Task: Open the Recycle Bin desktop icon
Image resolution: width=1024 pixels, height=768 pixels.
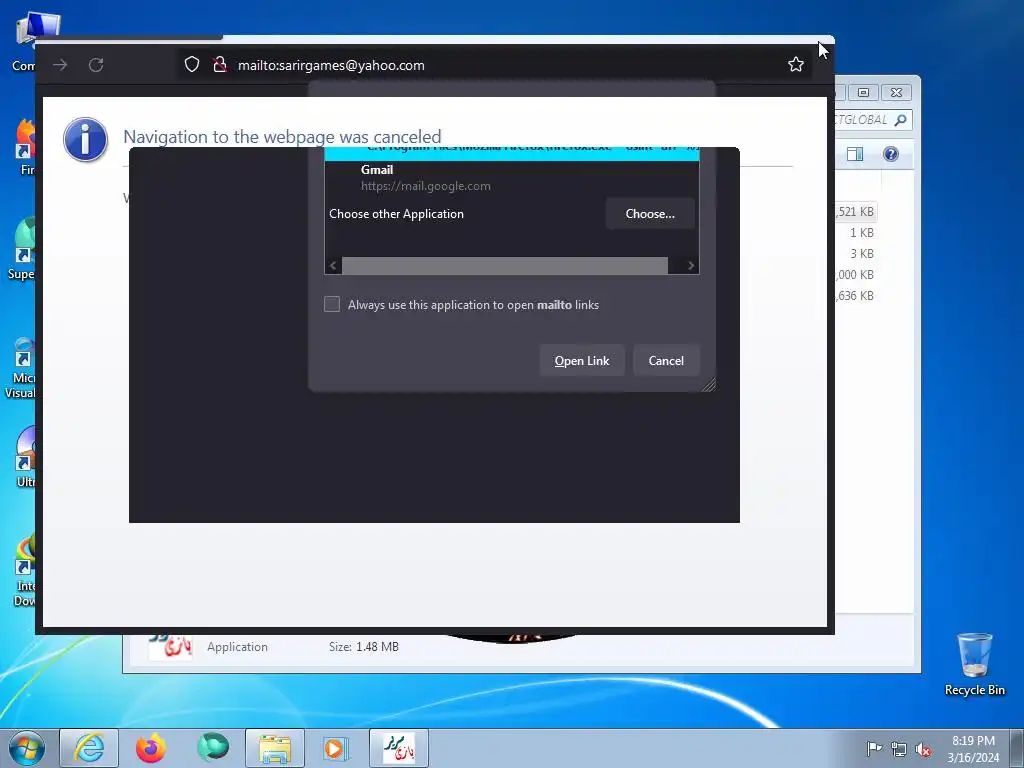Action: pos(974,664)
